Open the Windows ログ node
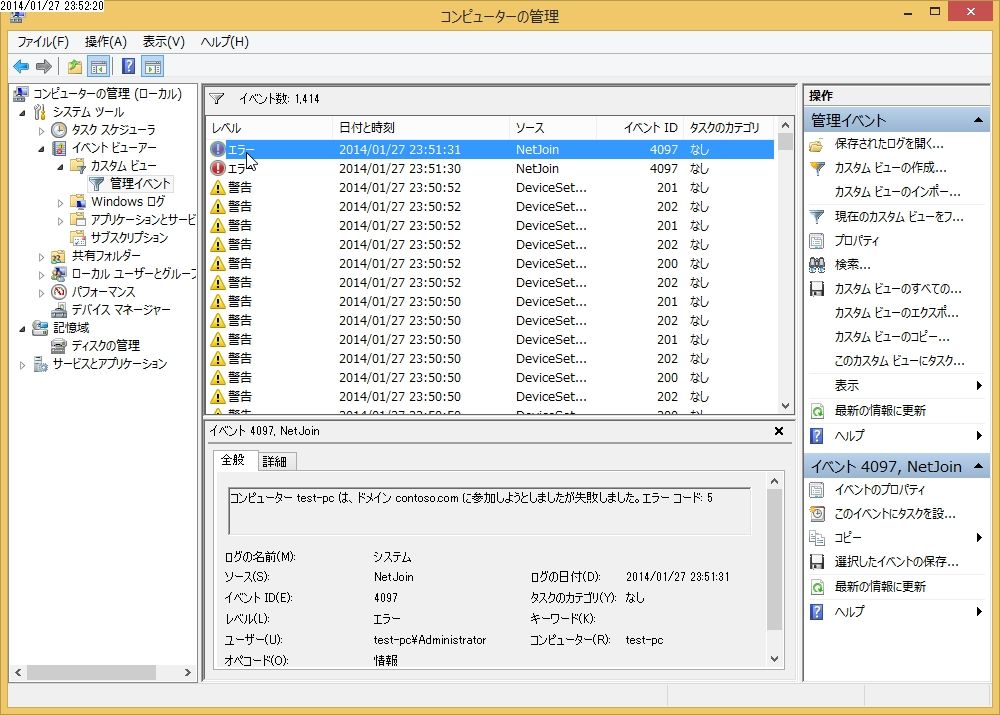This screenshot has height=715, width=1000. tap(128, 202)
